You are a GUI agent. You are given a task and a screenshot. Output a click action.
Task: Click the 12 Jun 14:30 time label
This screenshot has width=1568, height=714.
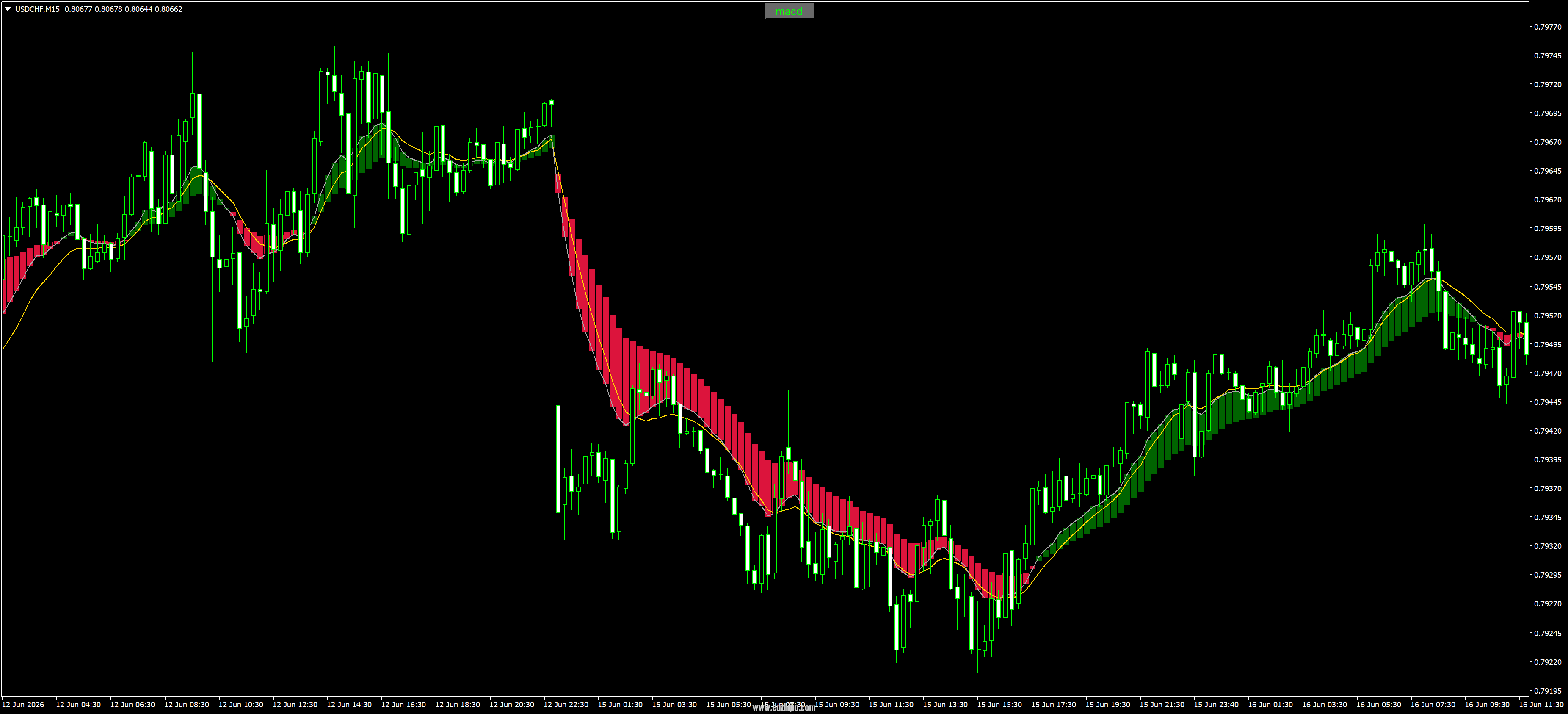(349, 705)
